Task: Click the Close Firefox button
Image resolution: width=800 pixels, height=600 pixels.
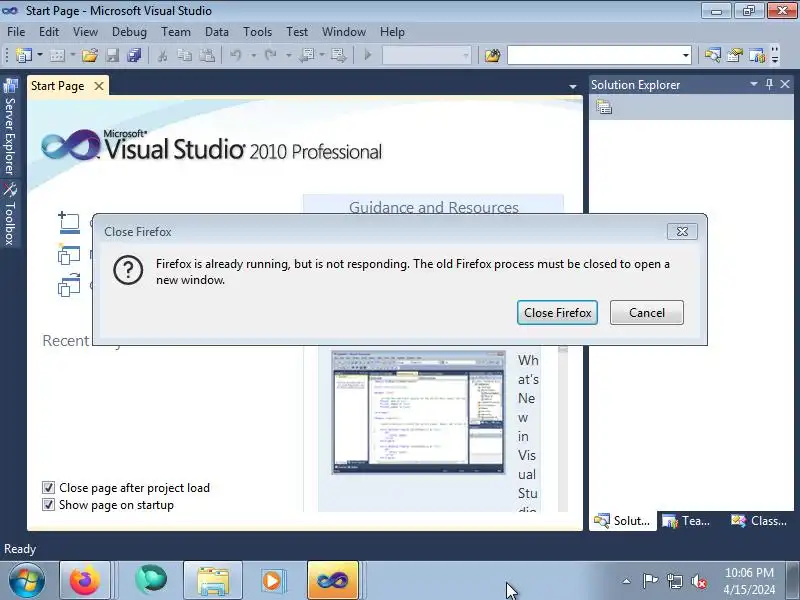Action: 557,313
